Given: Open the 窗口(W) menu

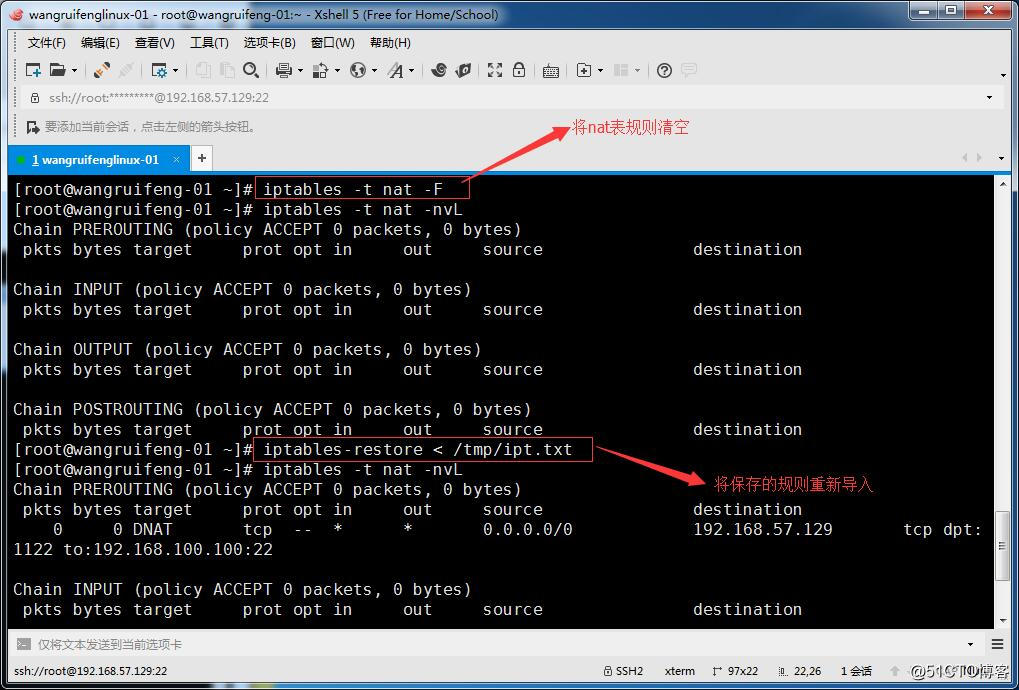Looking at the screenshot, I should (333, 43).
